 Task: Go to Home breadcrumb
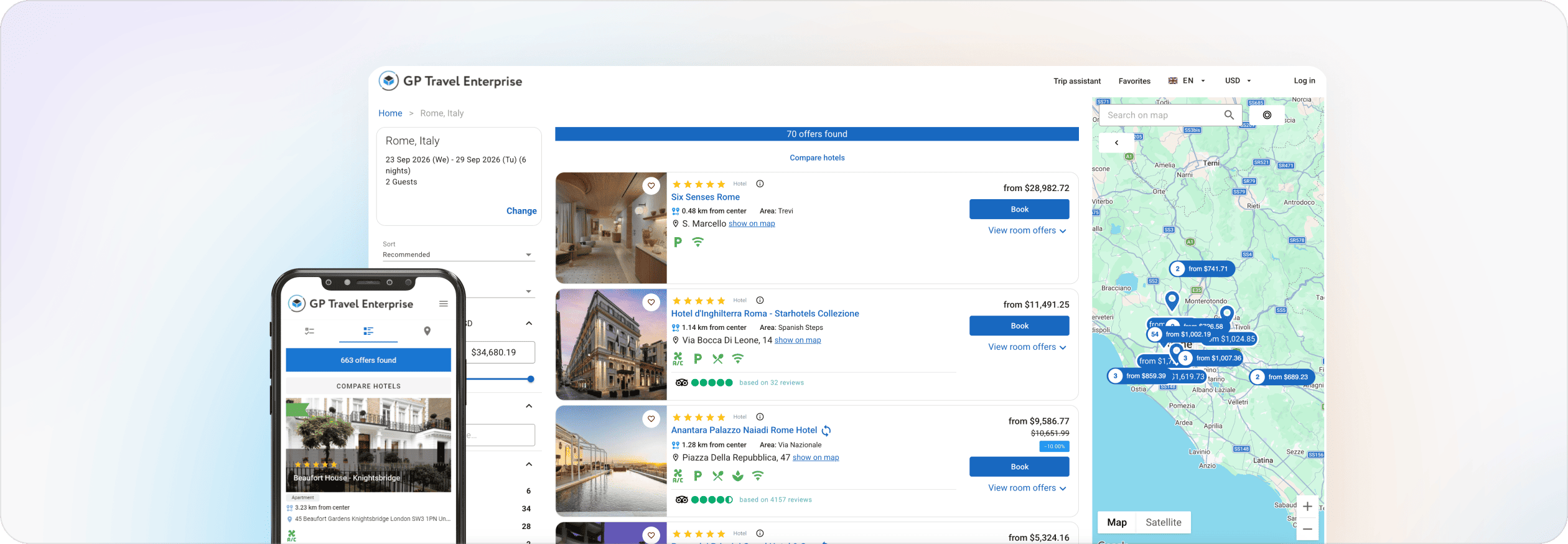coord(390,113)
